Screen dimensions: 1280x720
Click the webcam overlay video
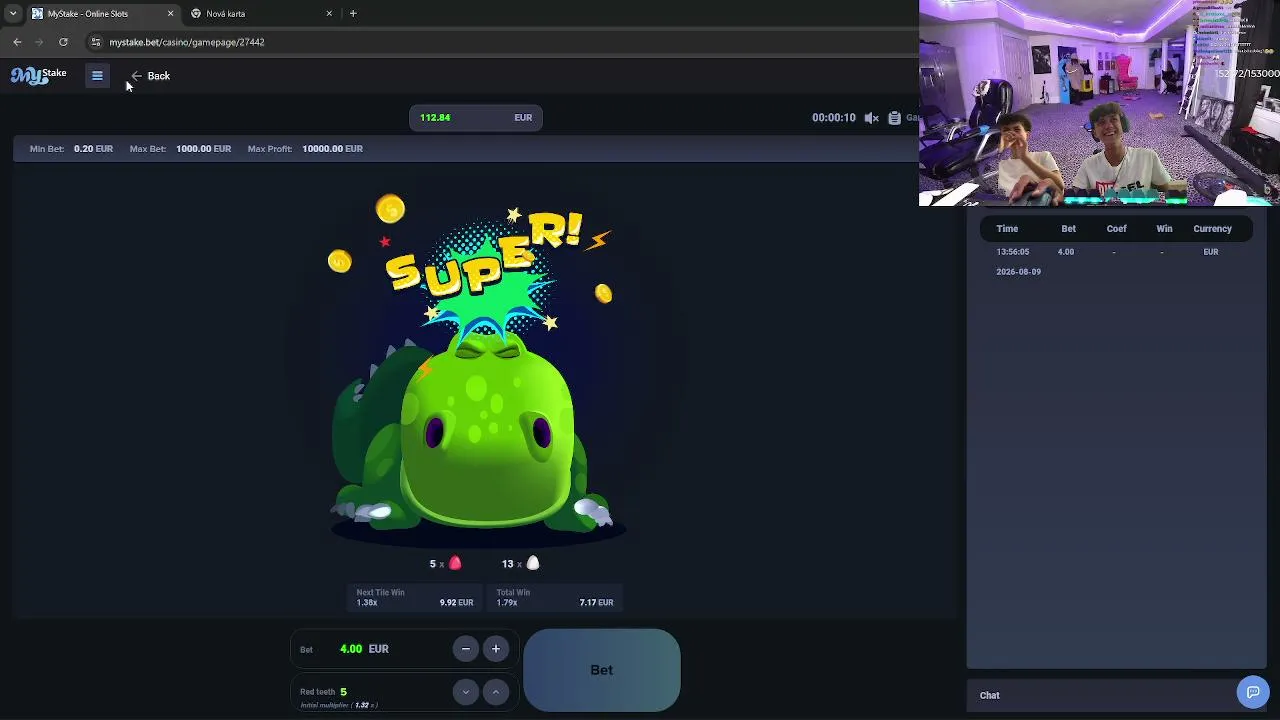(1099, 103)
